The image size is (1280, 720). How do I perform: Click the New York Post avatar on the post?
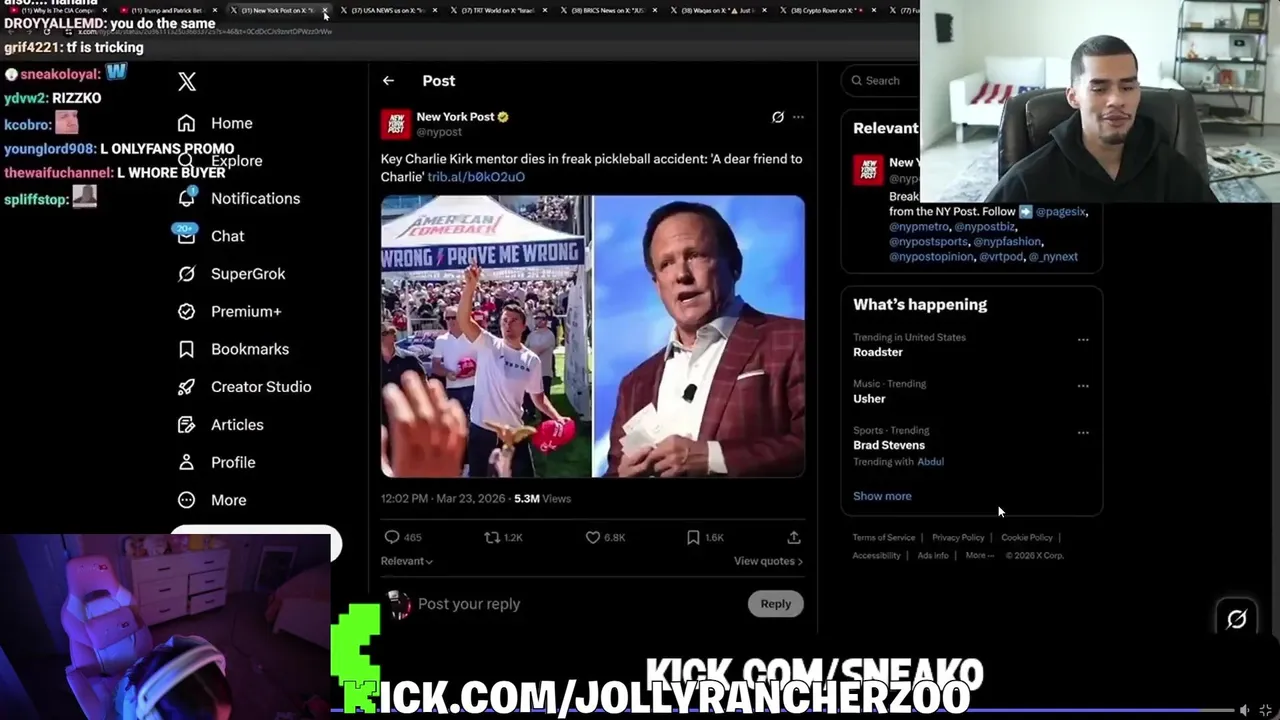click(396, 124)
